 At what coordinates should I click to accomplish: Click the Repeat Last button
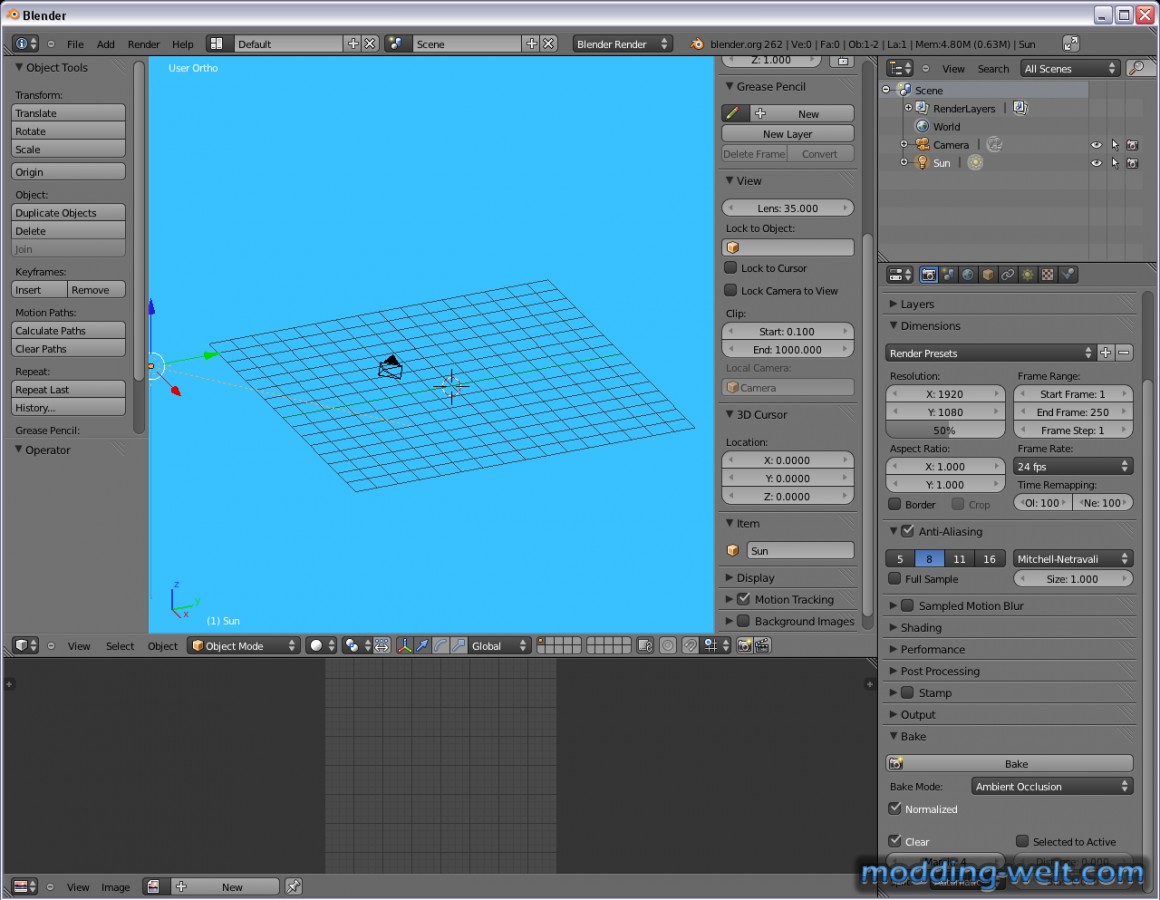[x=68, y=389]
